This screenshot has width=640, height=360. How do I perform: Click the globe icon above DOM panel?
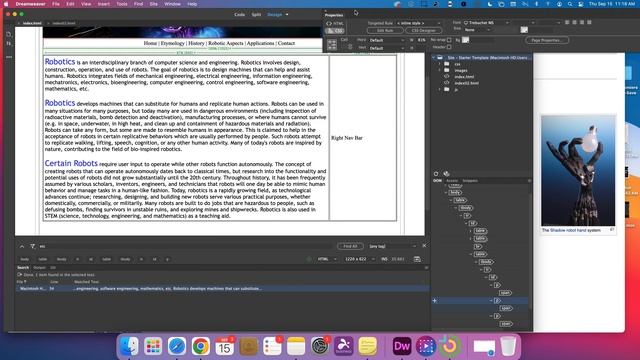pos(446,173)
